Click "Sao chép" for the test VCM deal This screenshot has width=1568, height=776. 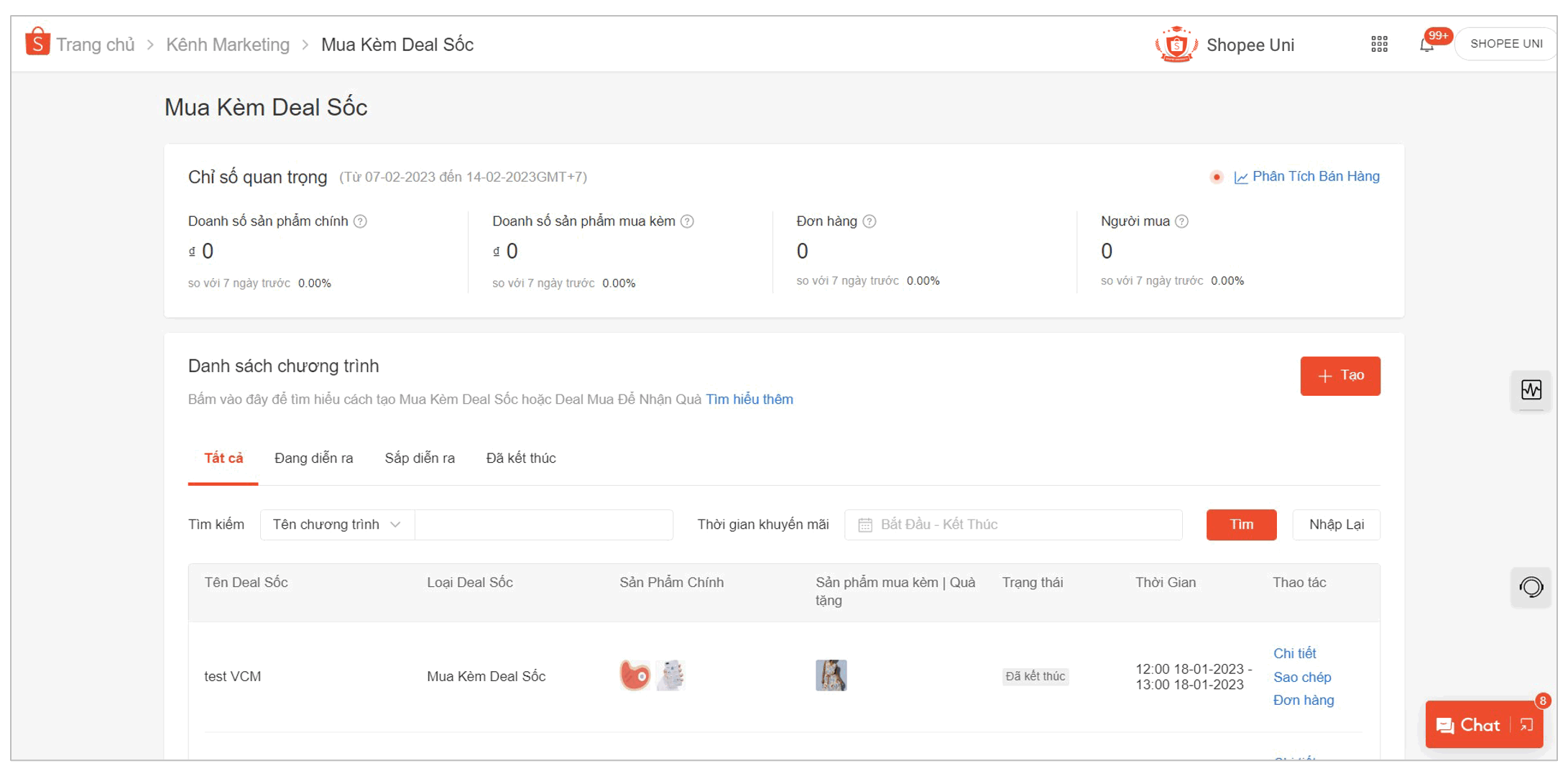pos(1301,676)
